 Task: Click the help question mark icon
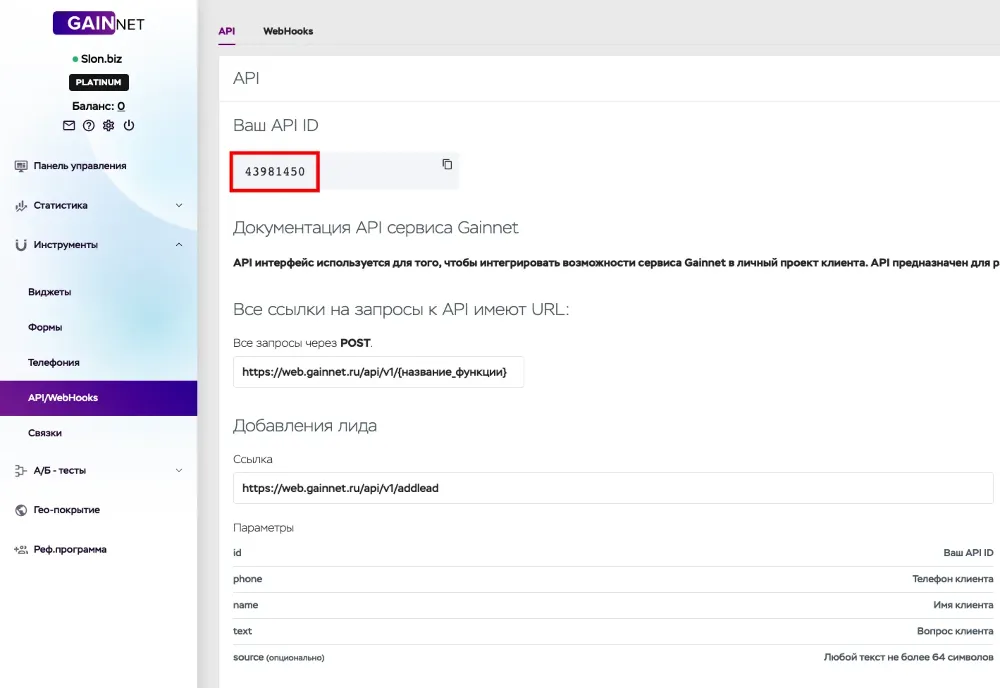(x=89, y=126)
